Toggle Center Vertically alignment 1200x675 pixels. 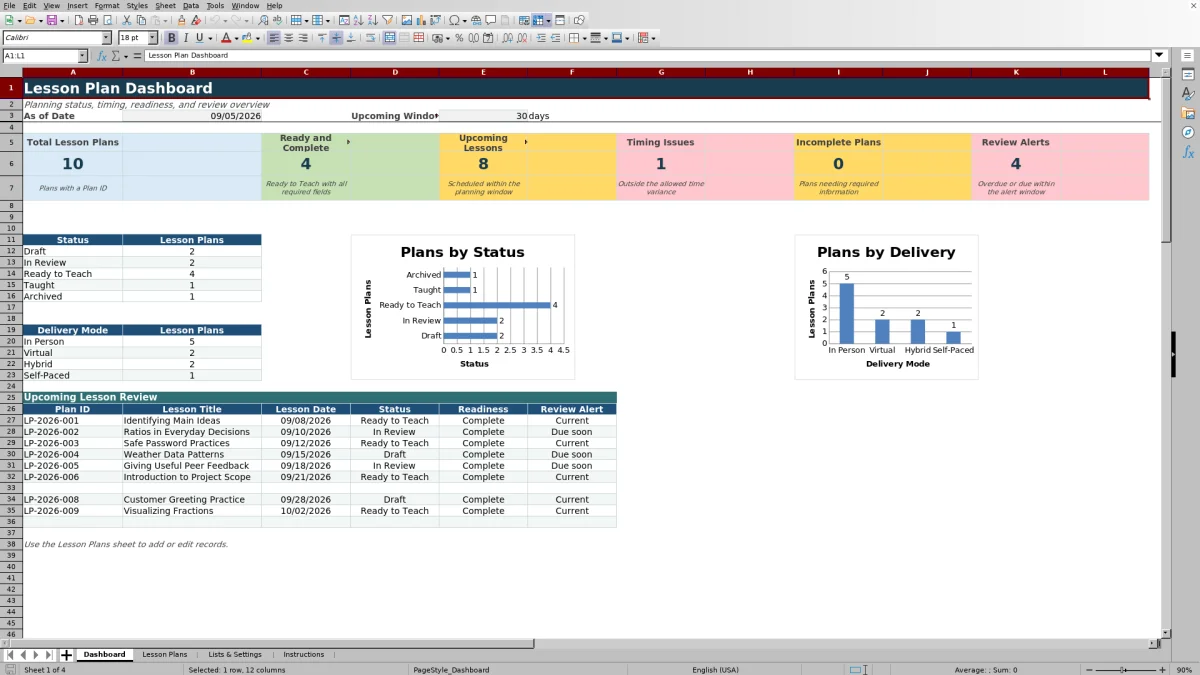336,38
